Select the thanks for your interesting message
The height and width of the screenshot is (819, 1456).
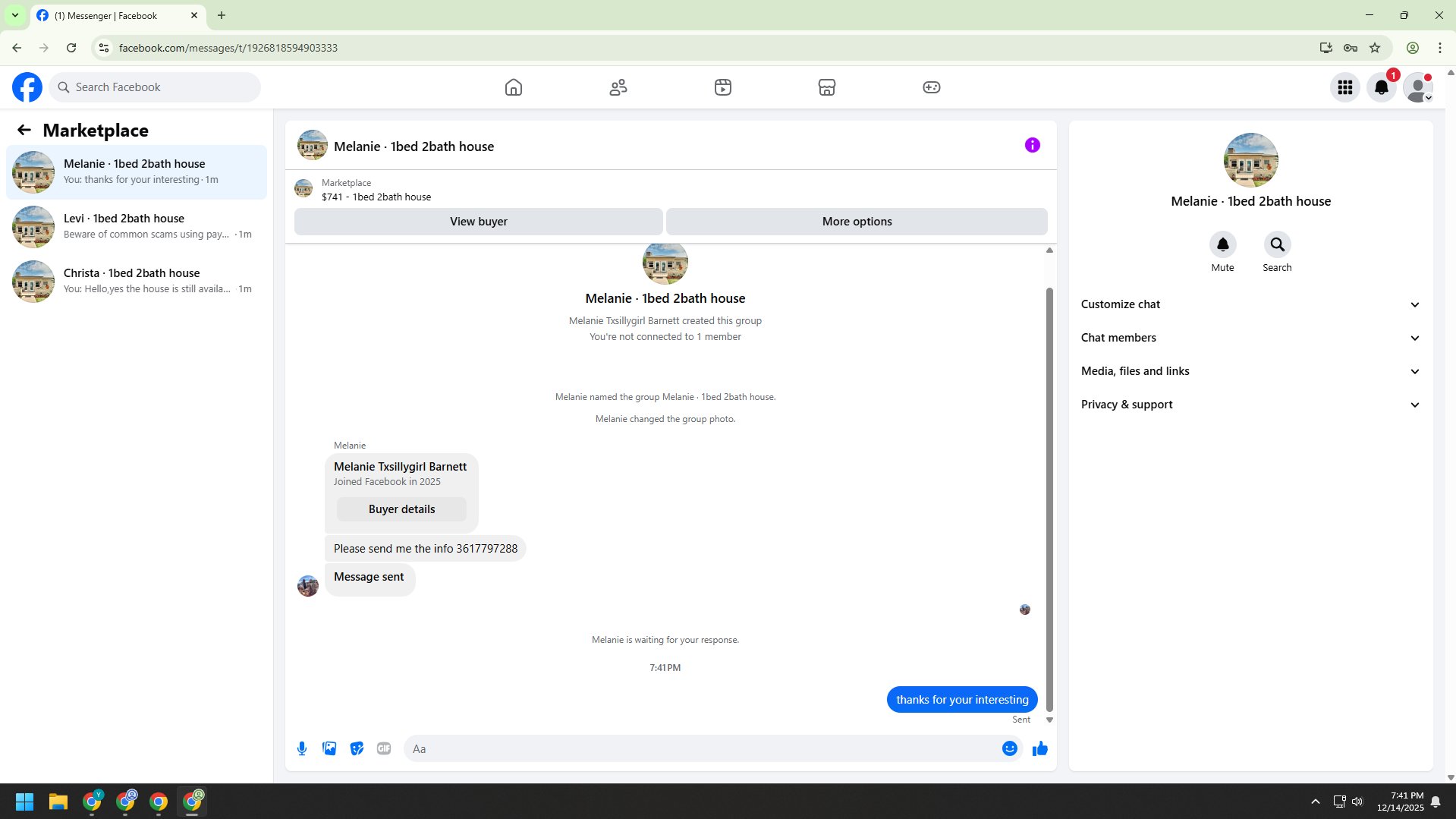[962, 700]
